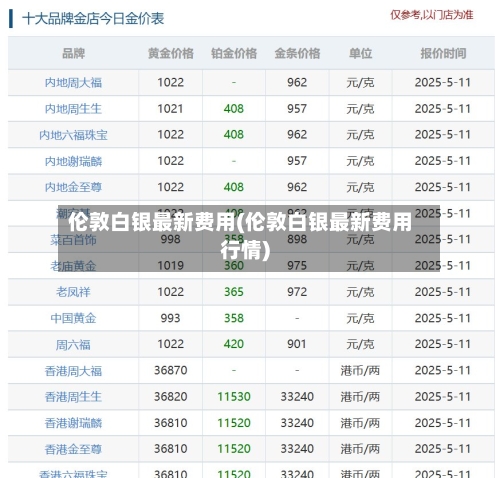Click the 十大品牌金店今日金价表 title
500x478 pixels.
point(93,19)
